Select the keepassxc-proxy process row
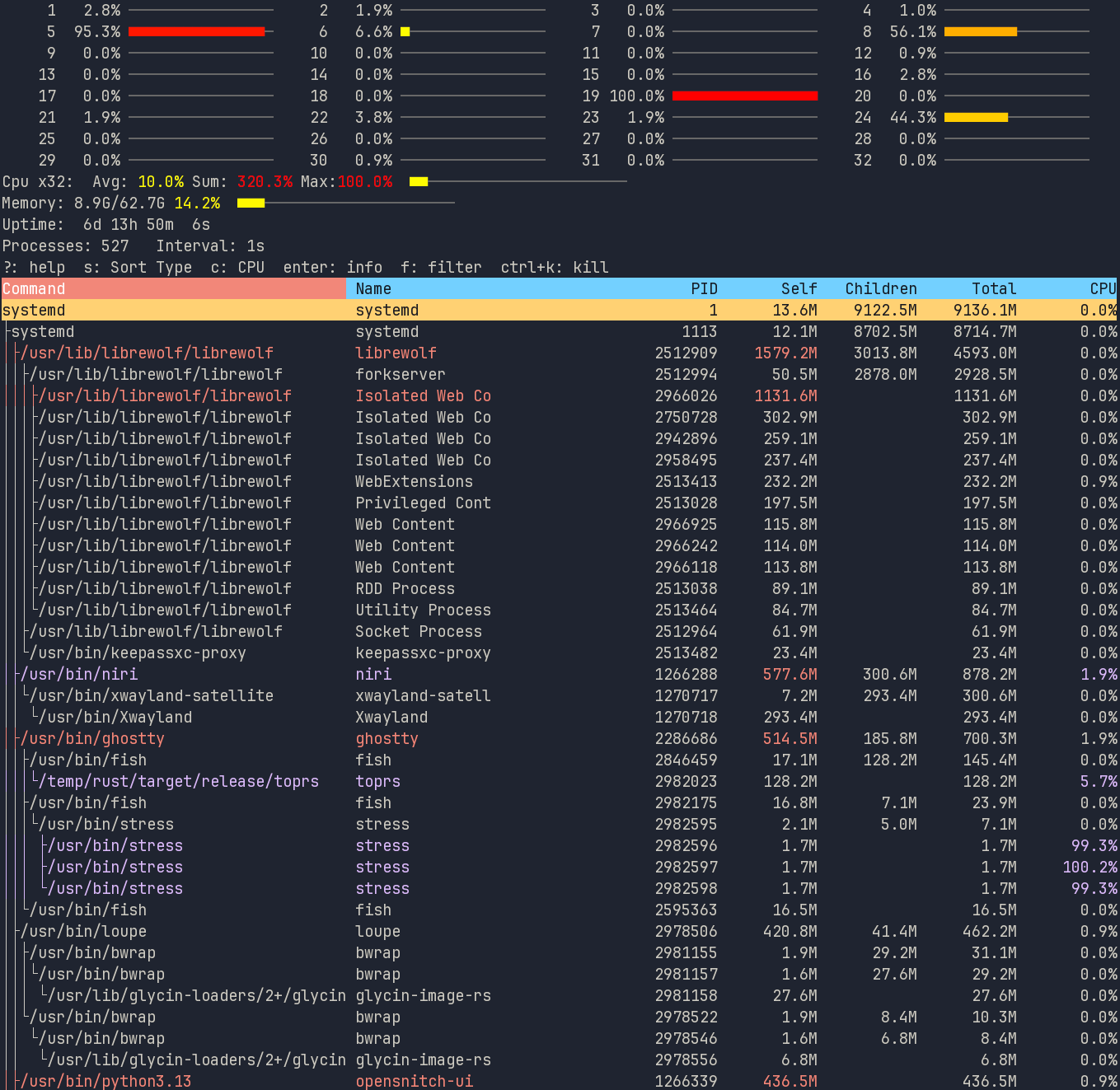The height and width of the screenshot is (1090, 1120). tap(559, 653)
